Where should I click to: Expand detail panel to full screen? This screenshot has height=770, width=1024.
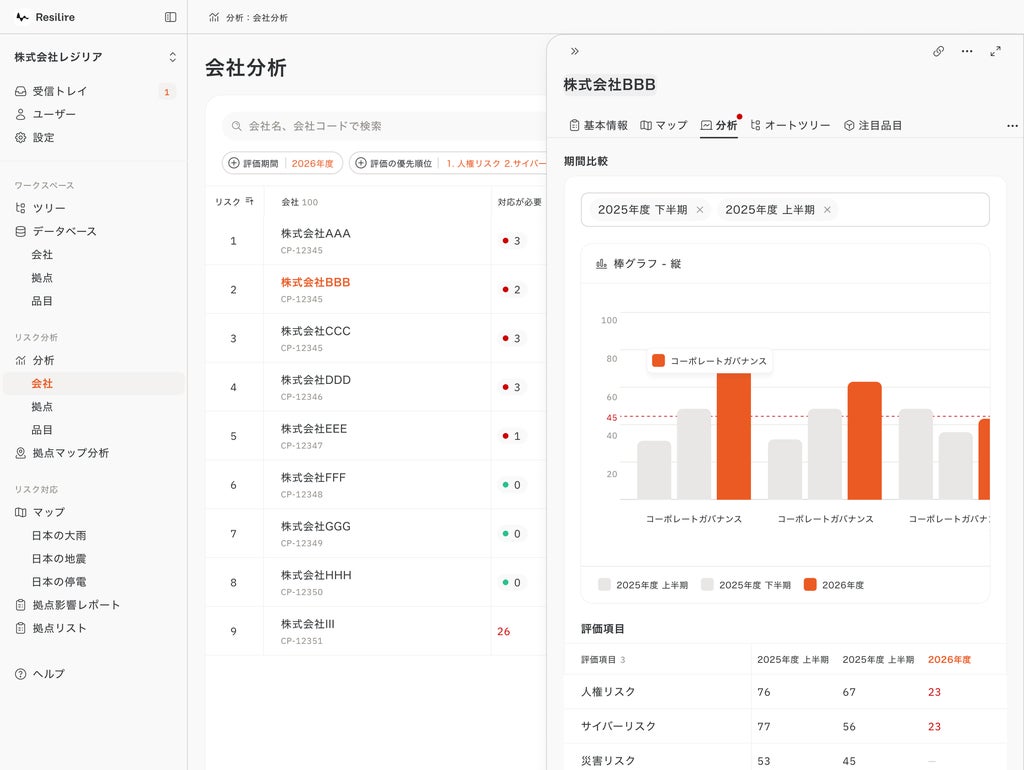[x=995, y=51]
